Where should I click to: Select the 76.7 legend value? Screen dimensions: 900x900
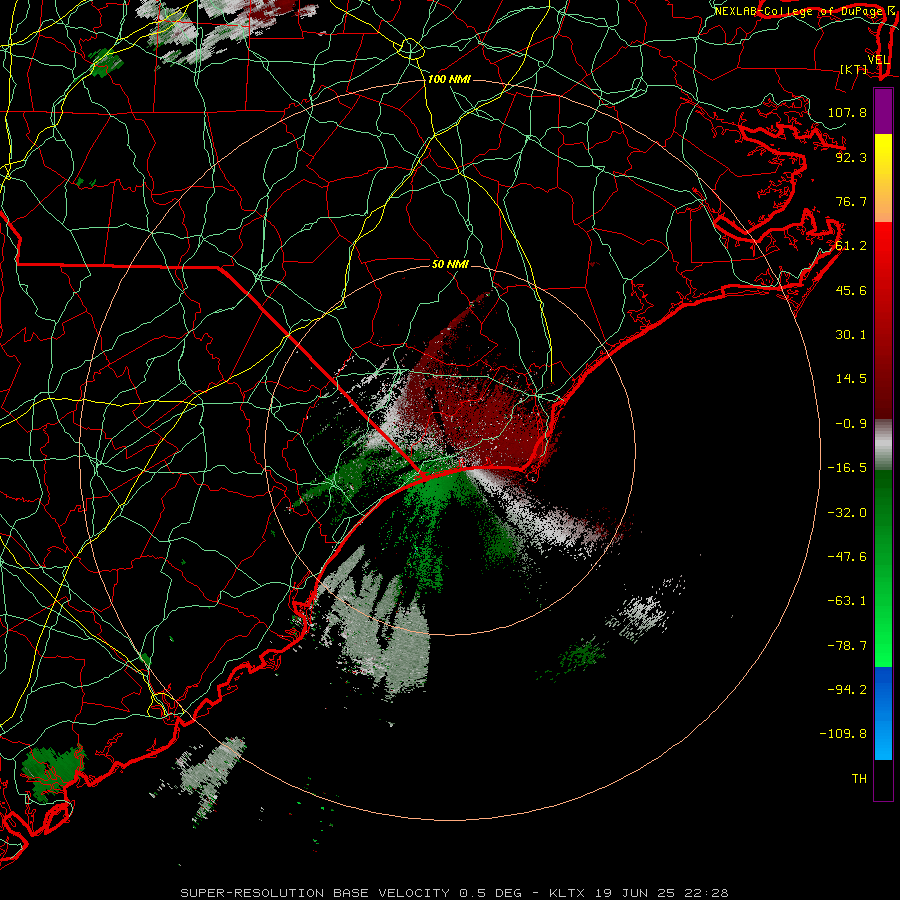(x=851, y=201)
